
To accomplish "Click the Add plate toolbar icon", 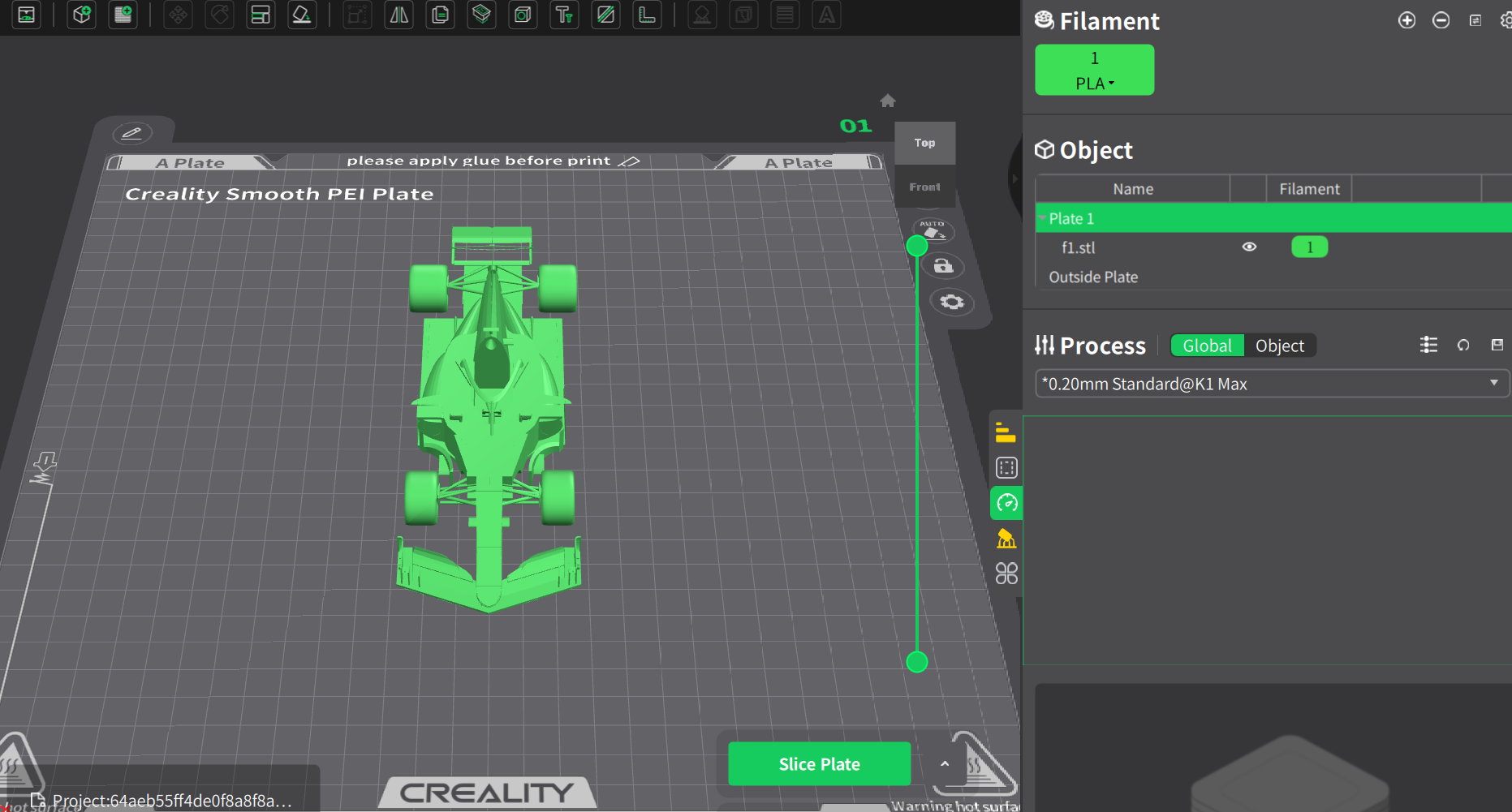I will click(x=123, y=15).
